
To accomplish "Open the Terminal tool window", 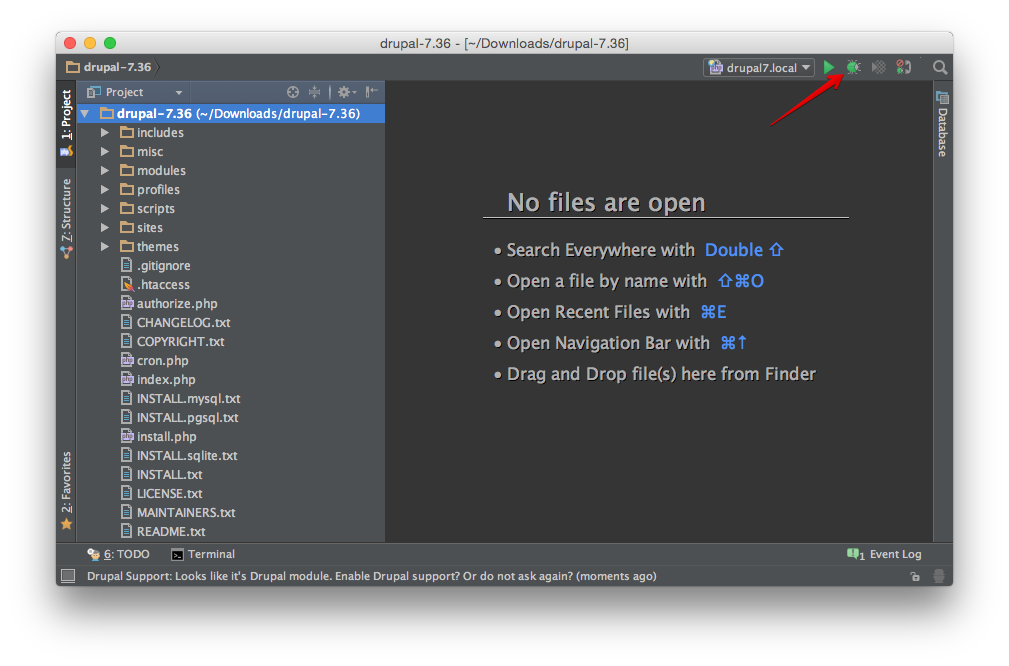I will [x=203, y=554].
